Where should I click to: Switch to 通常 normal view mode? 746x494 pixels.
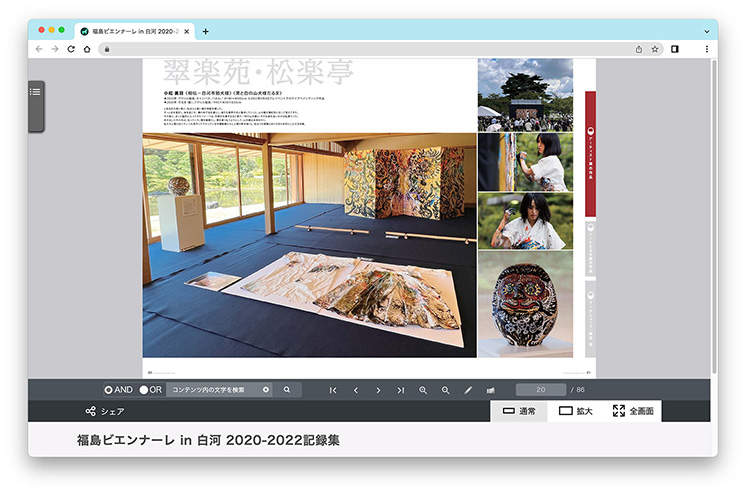519,411
